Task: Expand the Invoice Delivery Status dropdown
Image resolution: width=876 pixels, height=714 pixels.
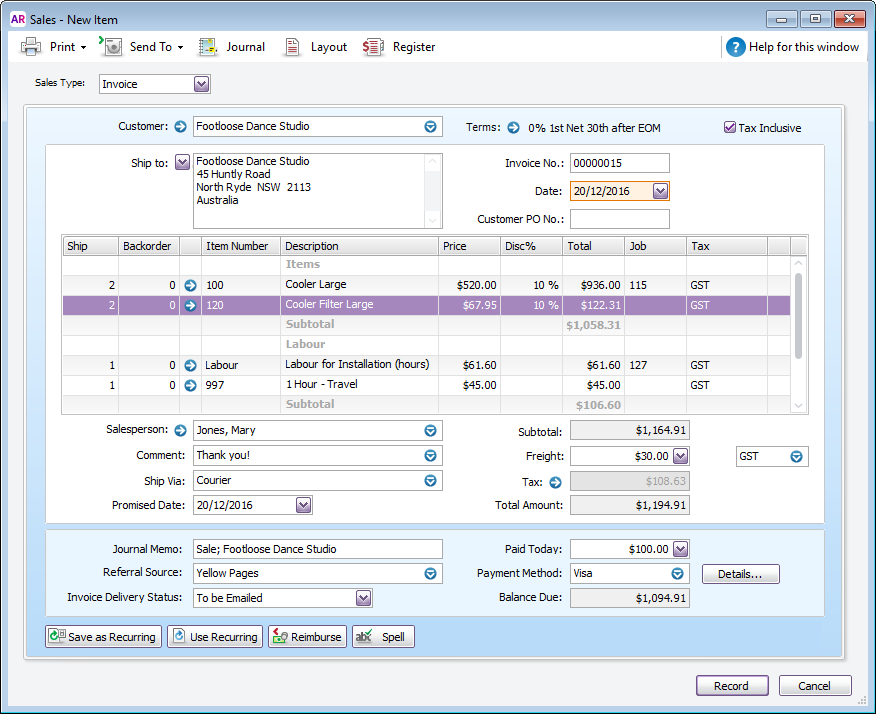Action: [x=364, y=598]
